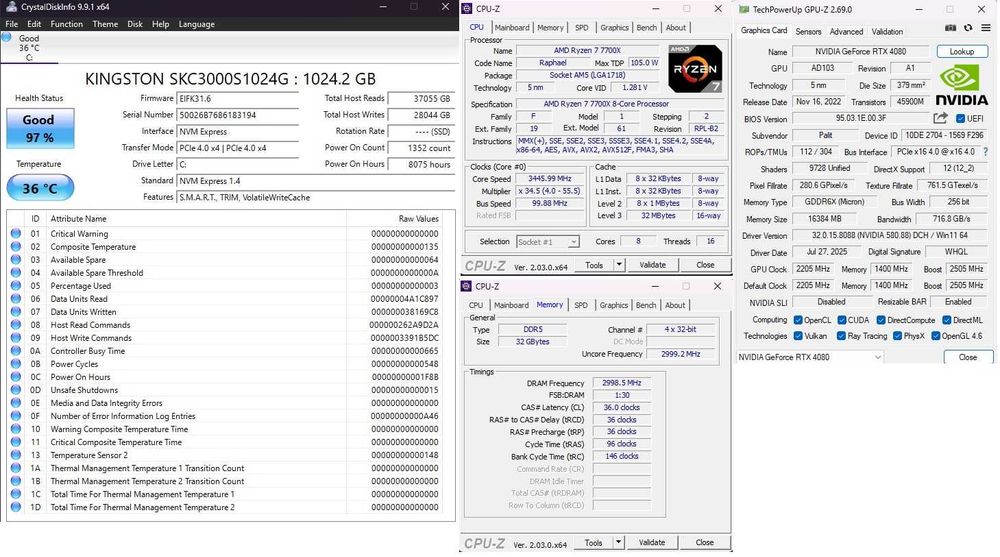1000x557 pixels.
Task: Take a GPU-Z screenshot with camera icon
Action: pos(950,28)
